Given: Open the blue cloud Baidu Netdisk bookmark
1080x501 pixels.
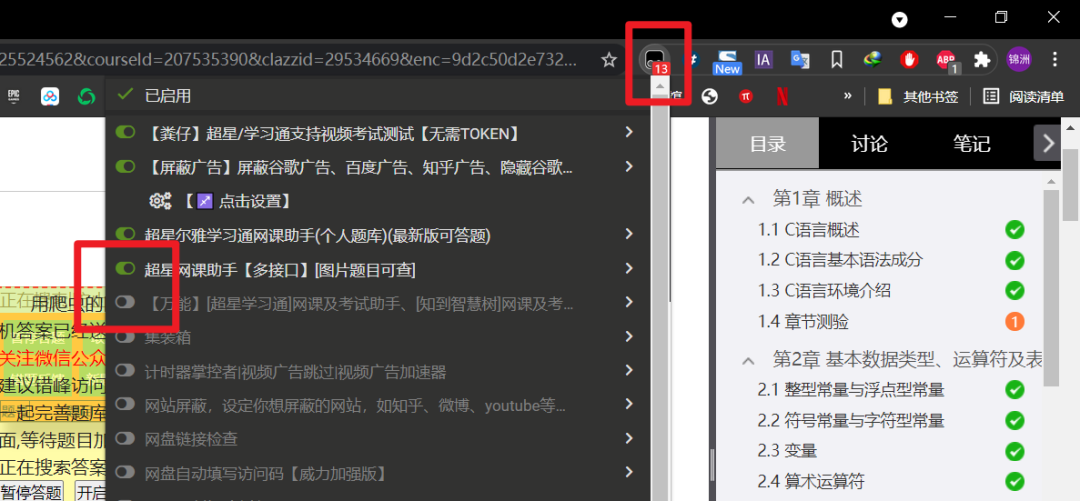Looking at the screenshot, I should coord(50,96).
